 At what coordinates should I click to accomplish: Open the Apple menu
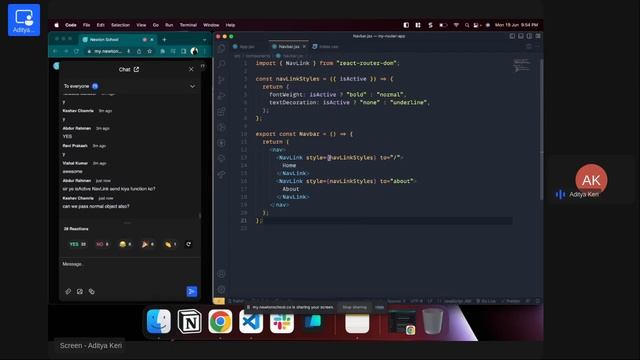point(57,25)
